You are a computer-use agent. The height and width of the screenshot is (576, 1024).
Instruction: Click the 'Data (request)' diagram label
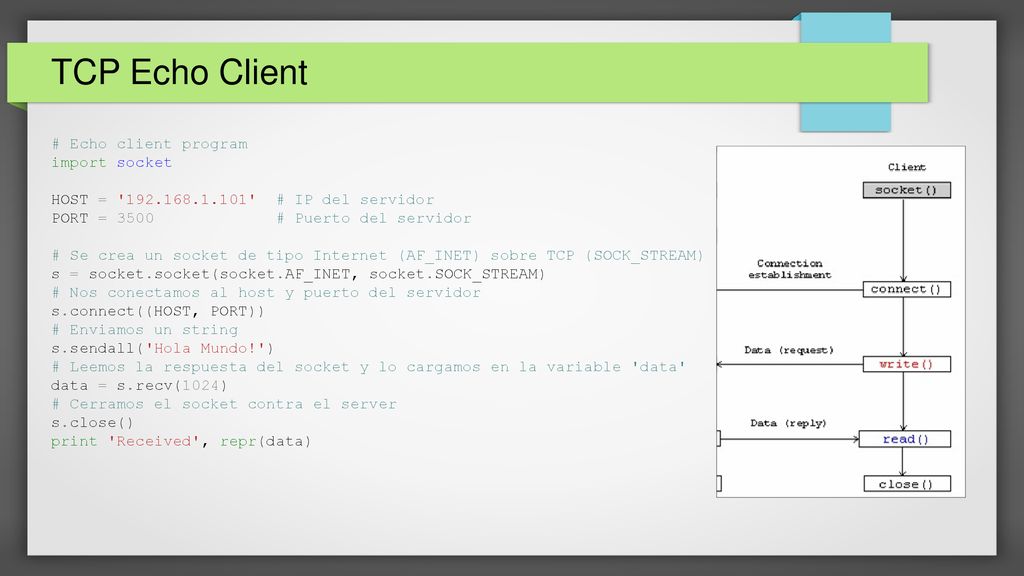[789, 350]
